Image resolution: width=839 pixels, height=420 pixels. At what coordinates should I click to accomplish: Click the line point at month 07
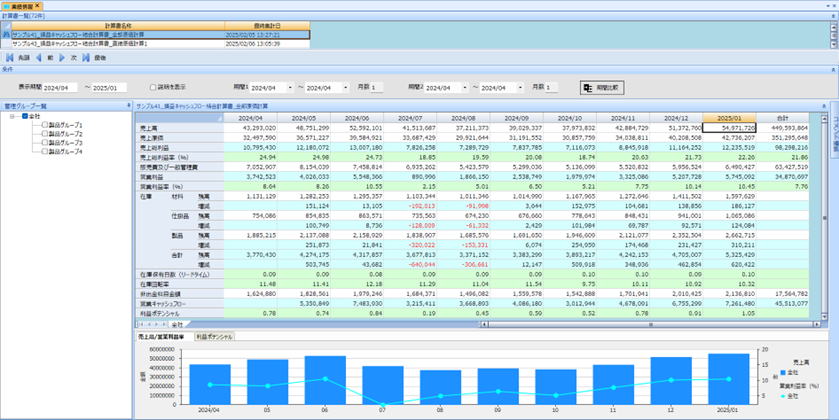(x=383, y=404)
